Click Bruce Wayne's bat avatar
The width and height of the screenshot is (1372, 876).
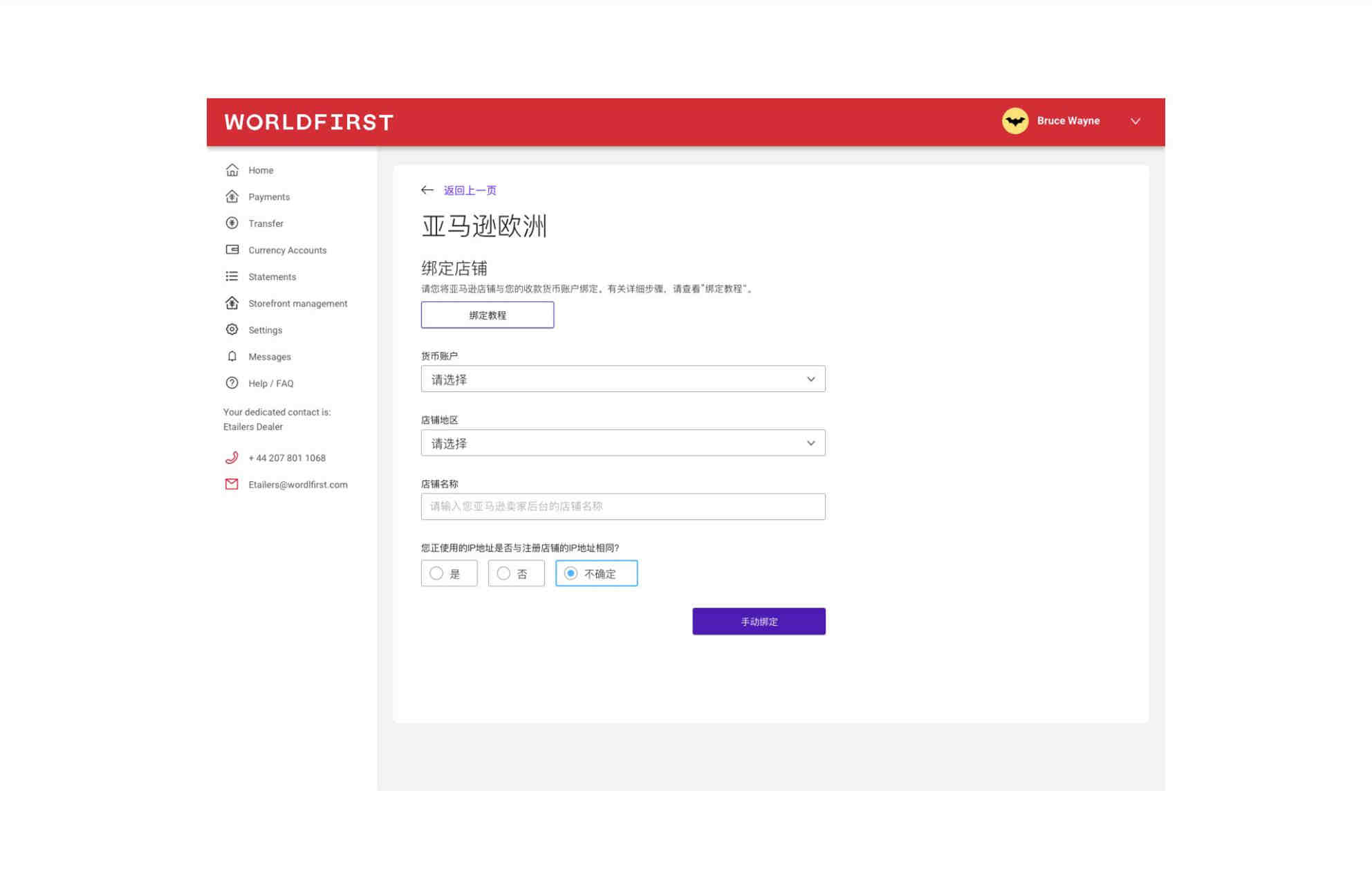[x=1014, y=121]
